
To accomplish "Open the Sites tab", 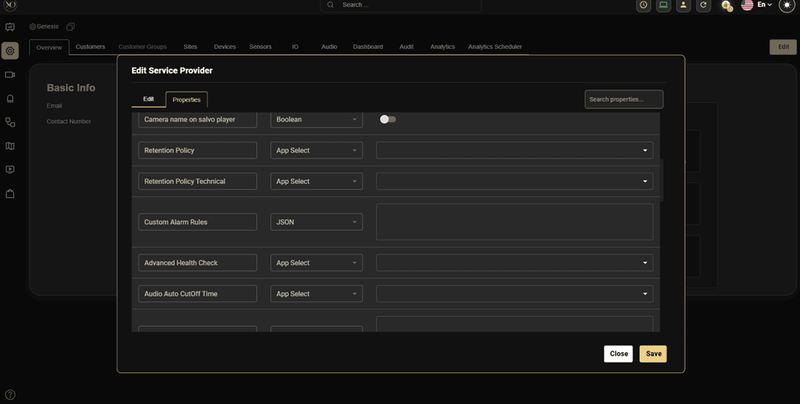I will click(190, 46).
